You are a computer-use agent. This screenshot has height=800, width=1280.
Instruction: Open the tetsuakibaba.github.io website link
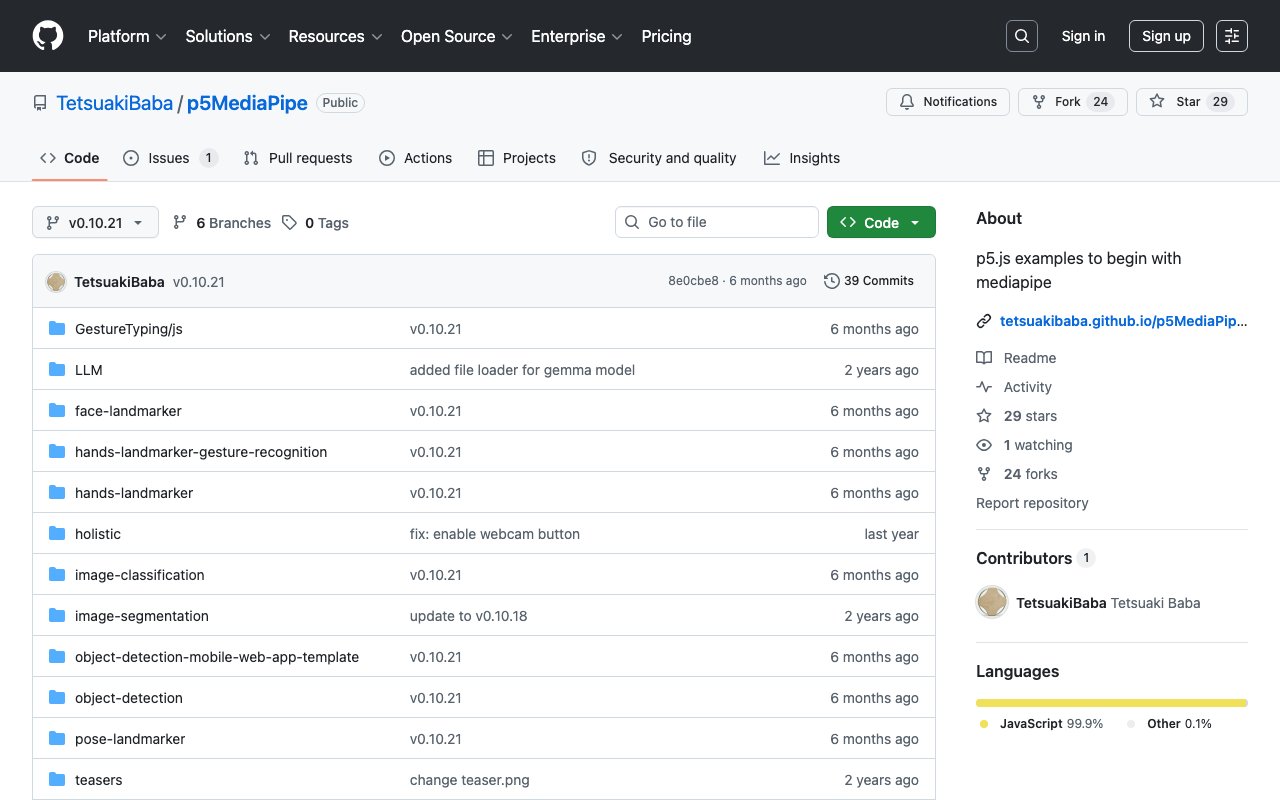(x=1124, y=322)
